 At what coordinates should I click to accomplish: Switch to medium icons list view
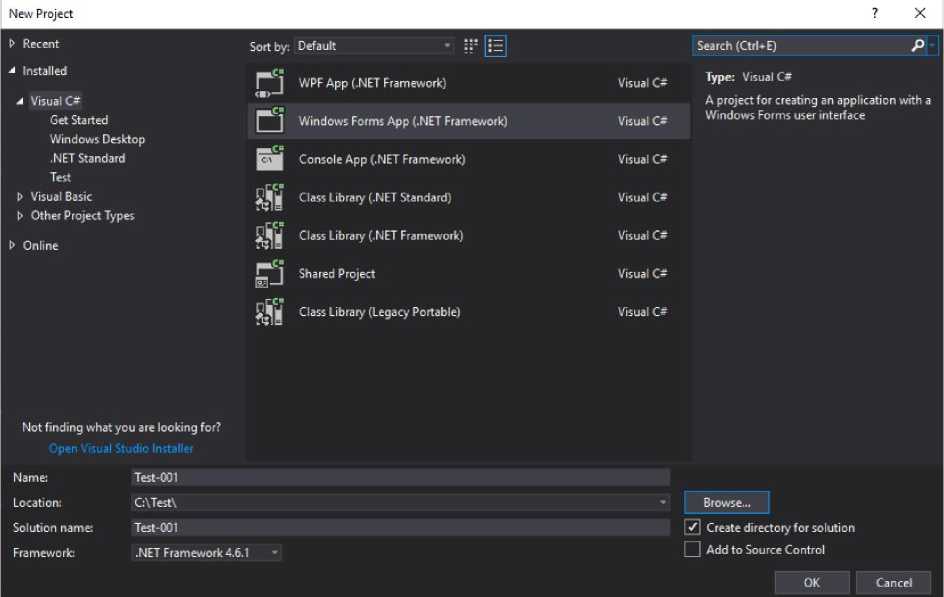(495, 46)
